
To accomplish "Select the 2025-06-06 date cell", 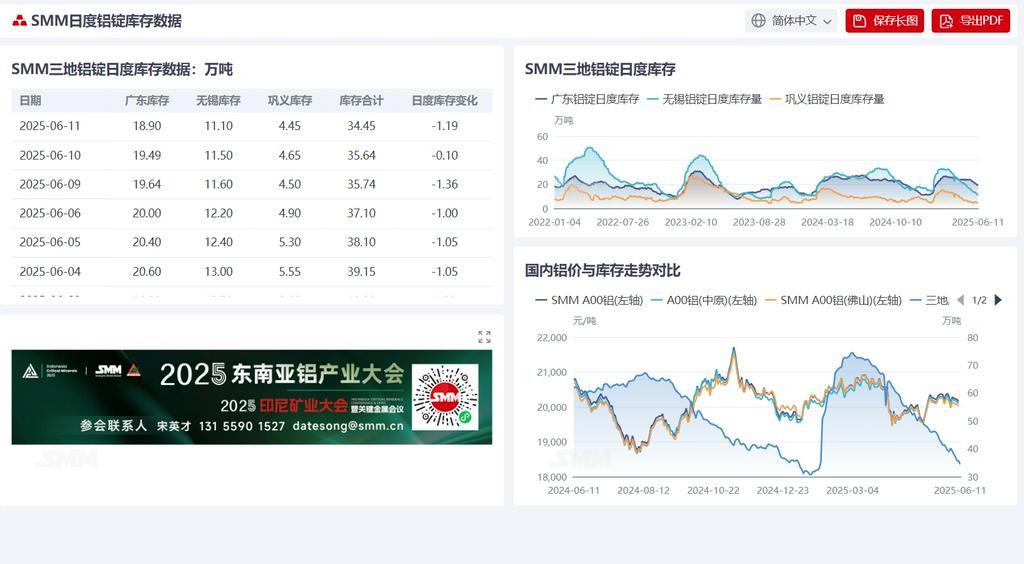I will pyautogui.click(x=50, y=213).
